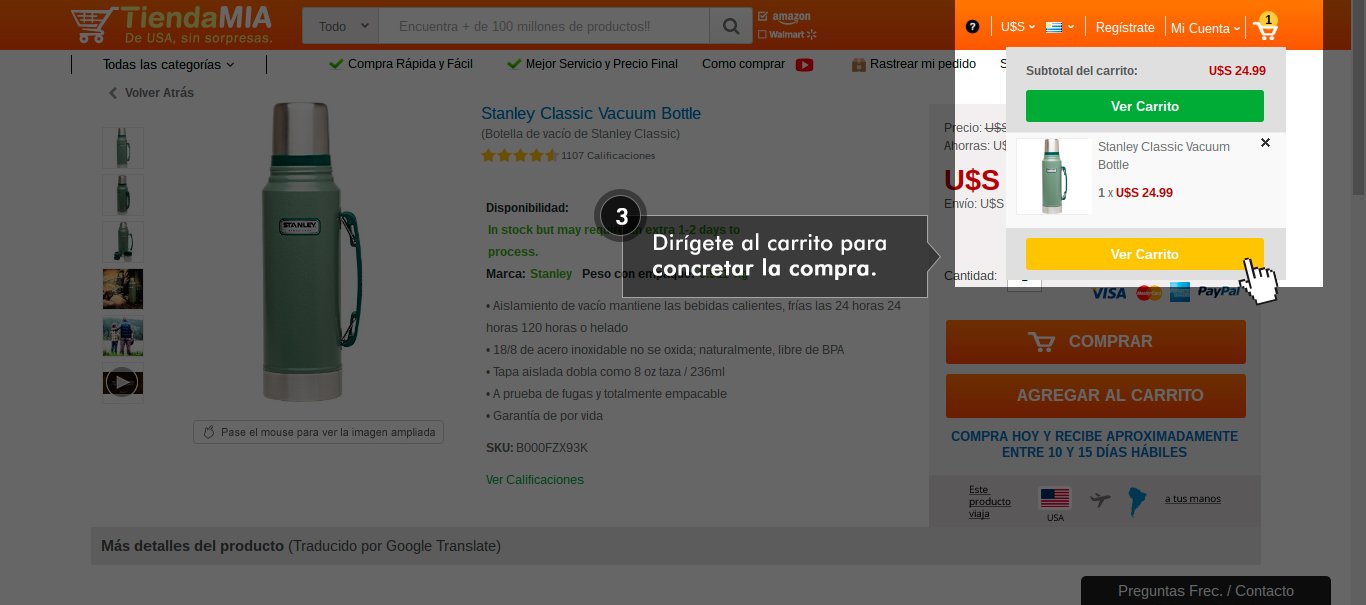Viewport: 1366px width, 605px height.
Task: Click the Mastercard icon
Action: (x=1150, y=293)
